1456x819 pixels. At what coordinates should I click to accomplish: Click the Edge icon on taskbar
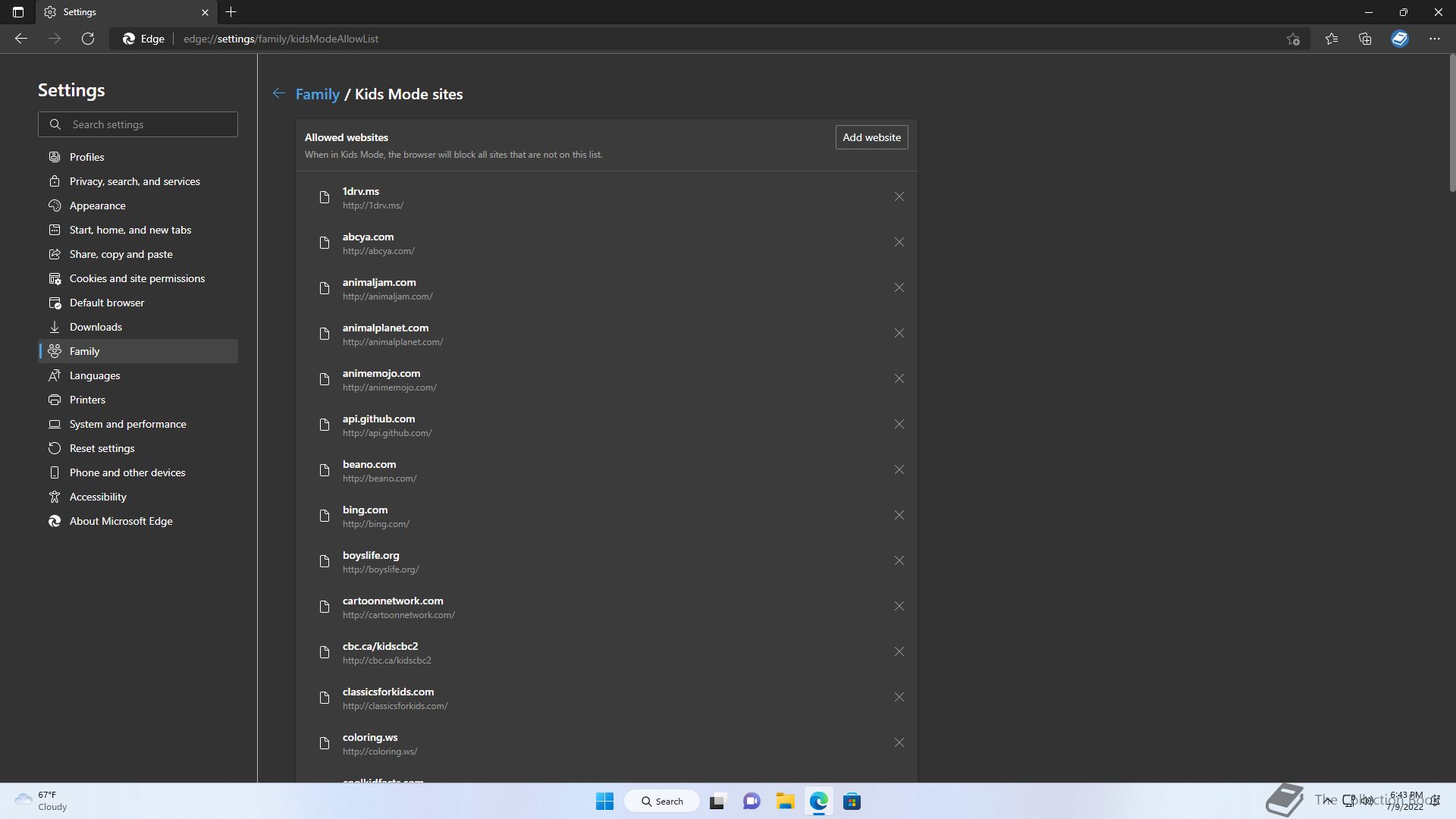[x=818, y=801]
